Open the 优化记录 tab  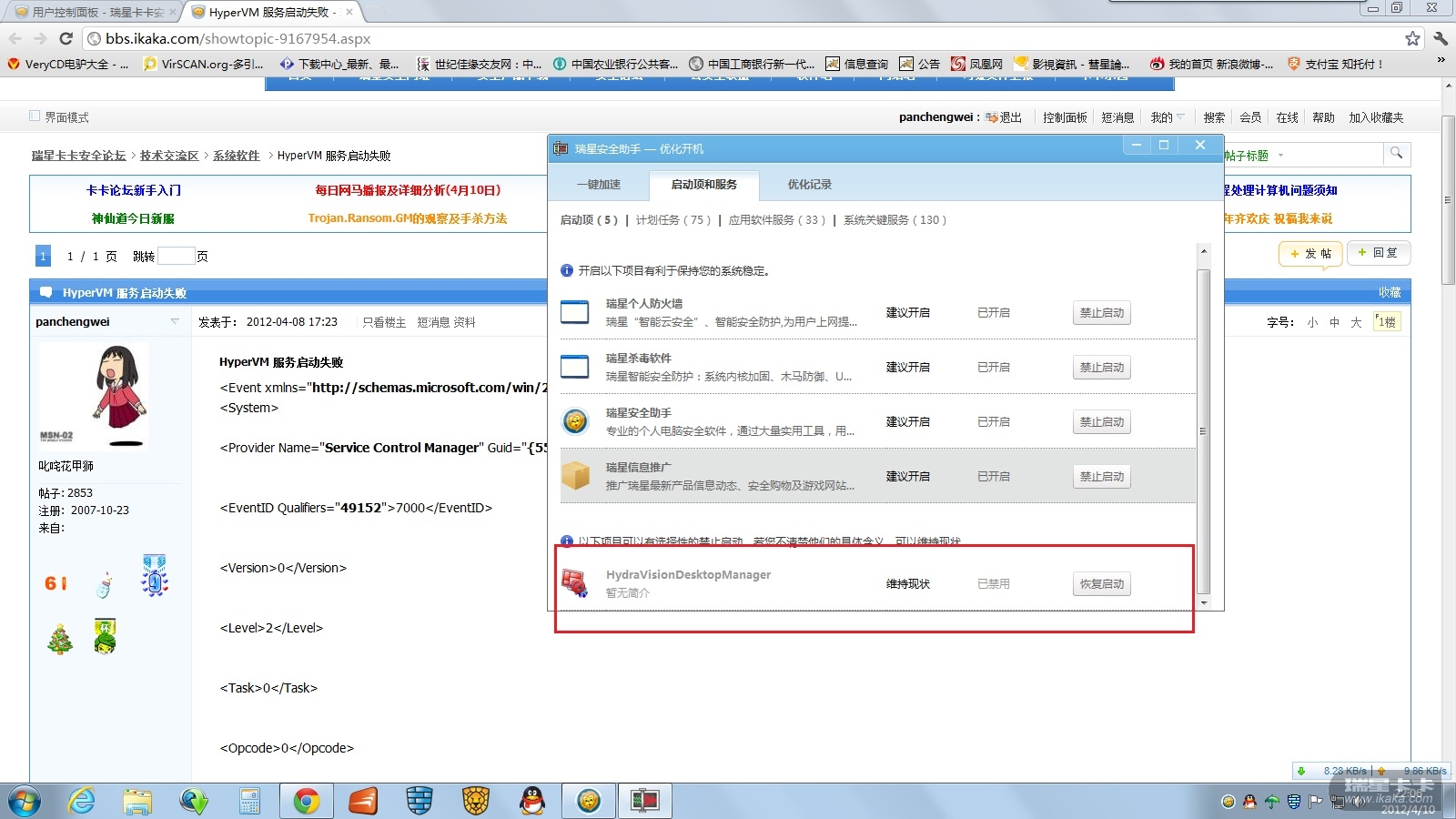[810, 185]
